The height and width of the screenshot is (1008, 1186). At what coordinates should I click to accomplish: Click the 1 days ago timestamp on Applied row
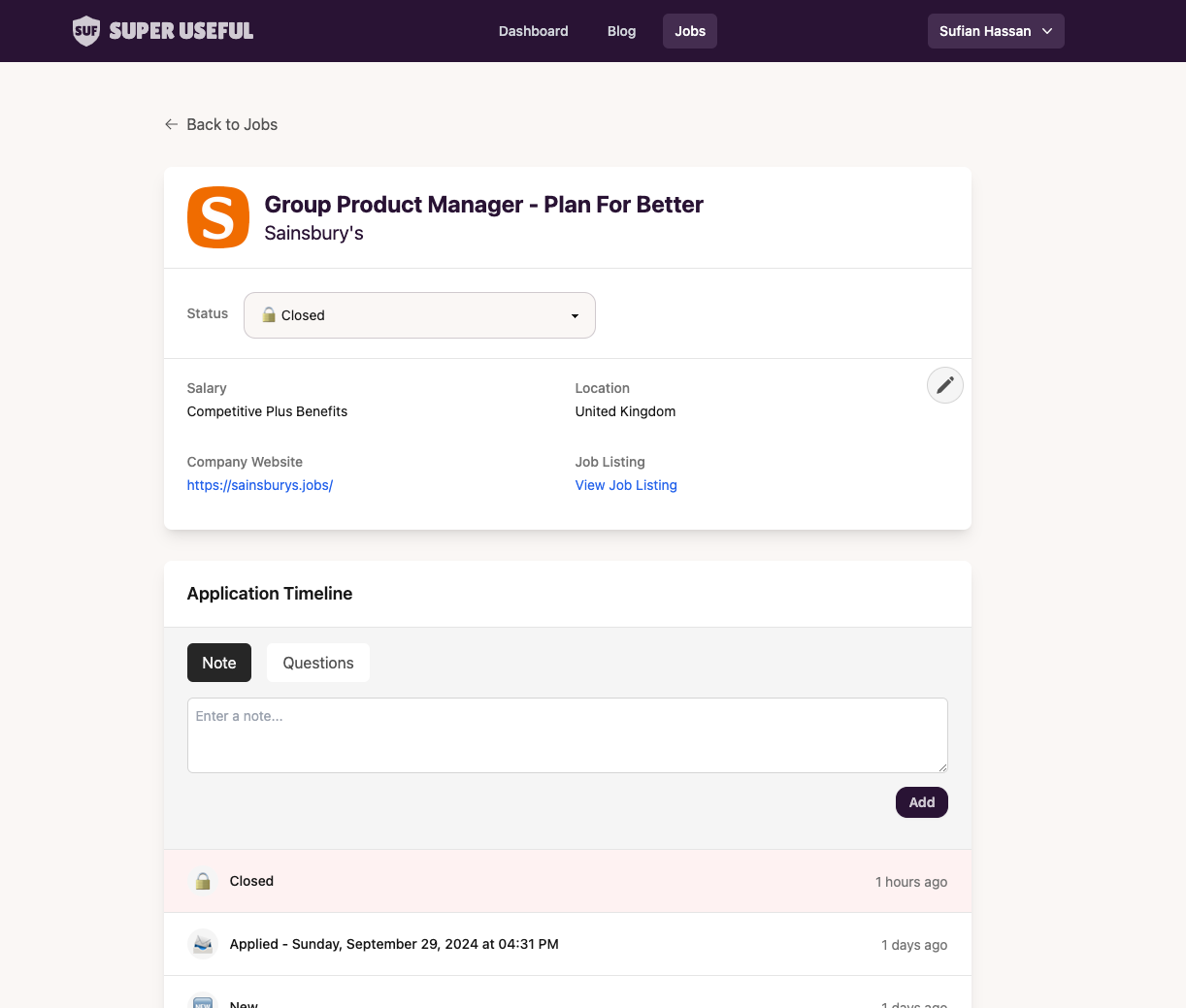click(914, 945)
